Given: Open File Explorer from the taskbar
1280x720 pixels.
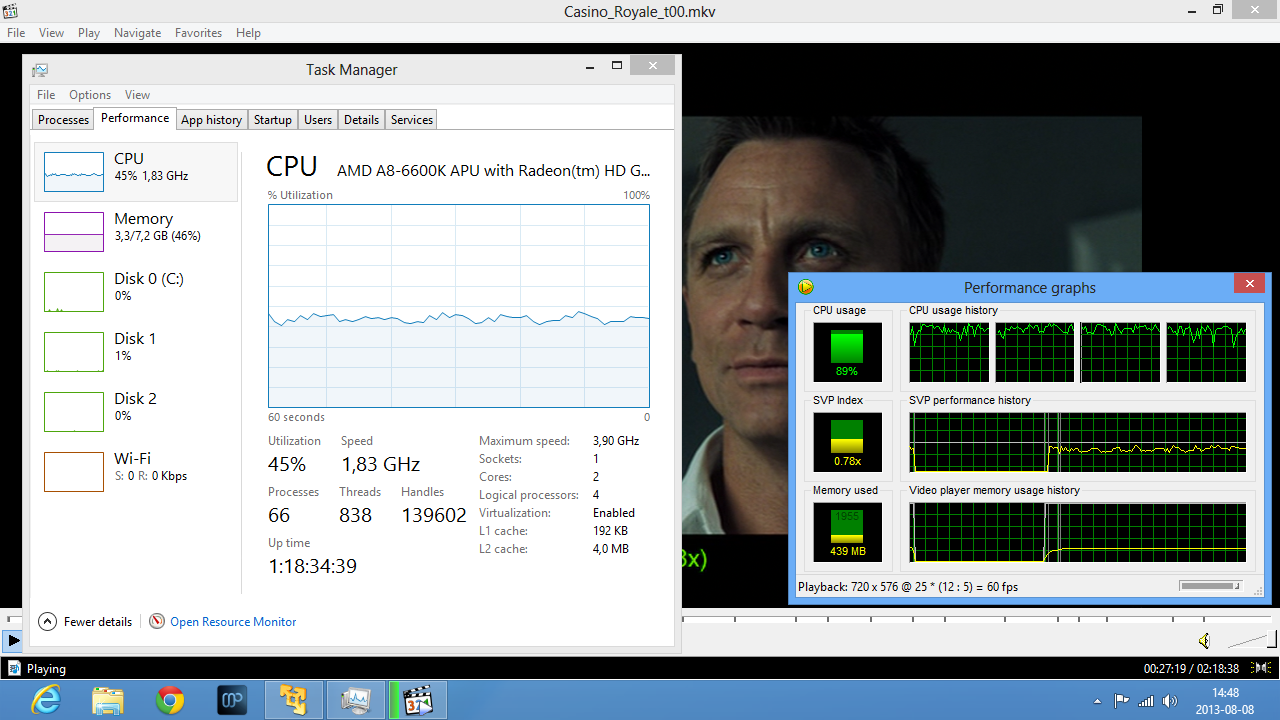Looking at the screenshot, I should coord(108,700).
